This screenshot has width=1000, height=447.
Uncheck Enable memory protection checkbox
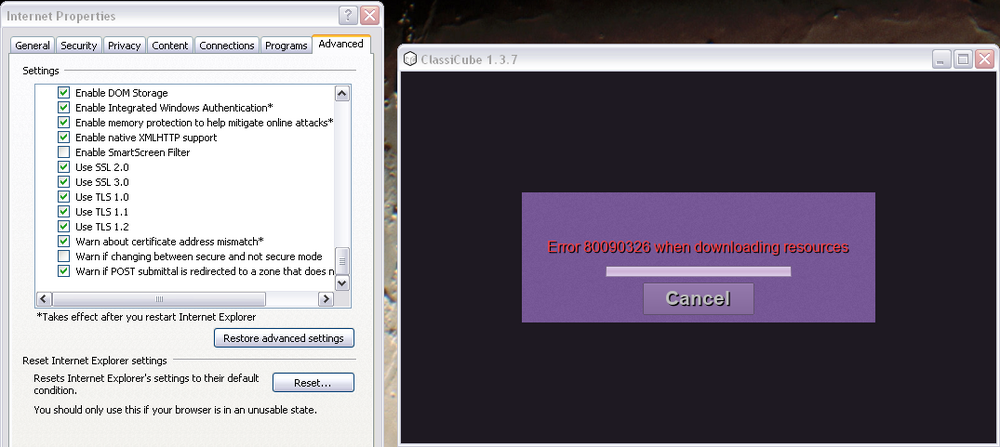pos(64,122)
